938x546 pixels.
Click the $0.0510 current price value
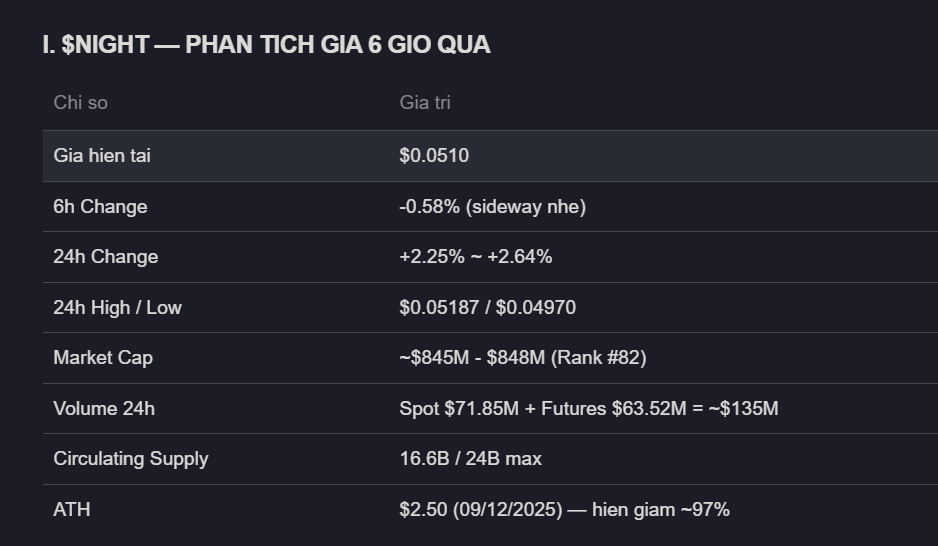[434, 156]
